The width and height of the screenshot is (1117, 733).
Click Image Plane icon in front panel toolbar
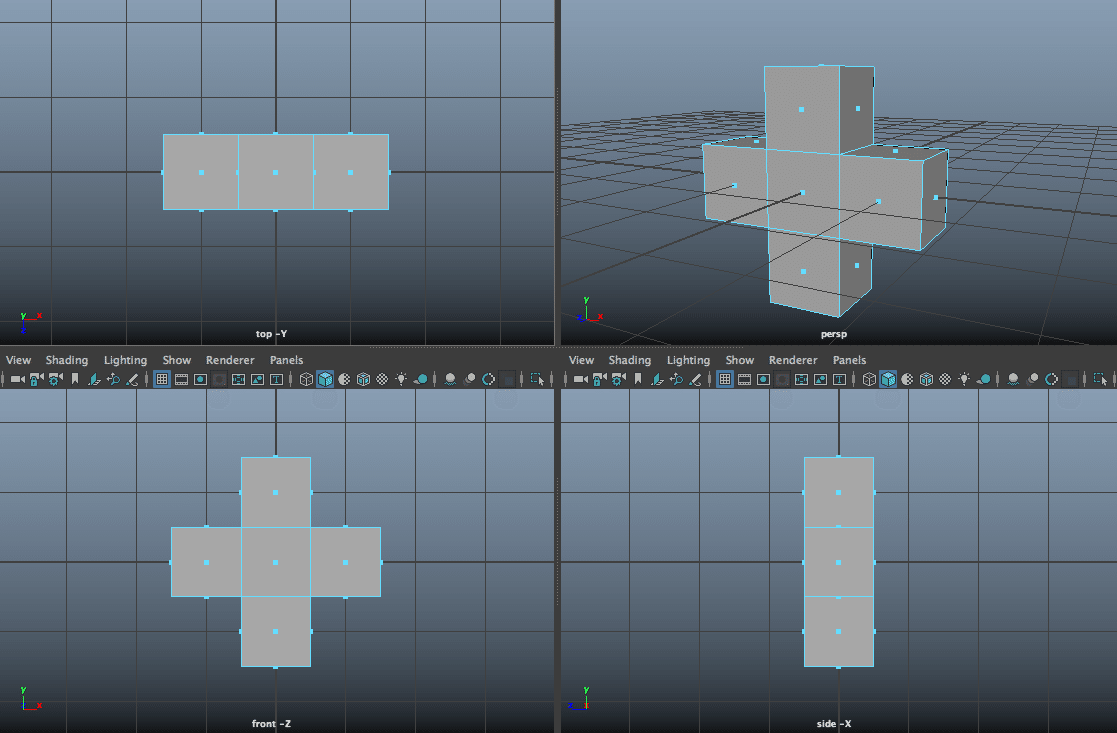pyautogui.click(x=94, y=379)
